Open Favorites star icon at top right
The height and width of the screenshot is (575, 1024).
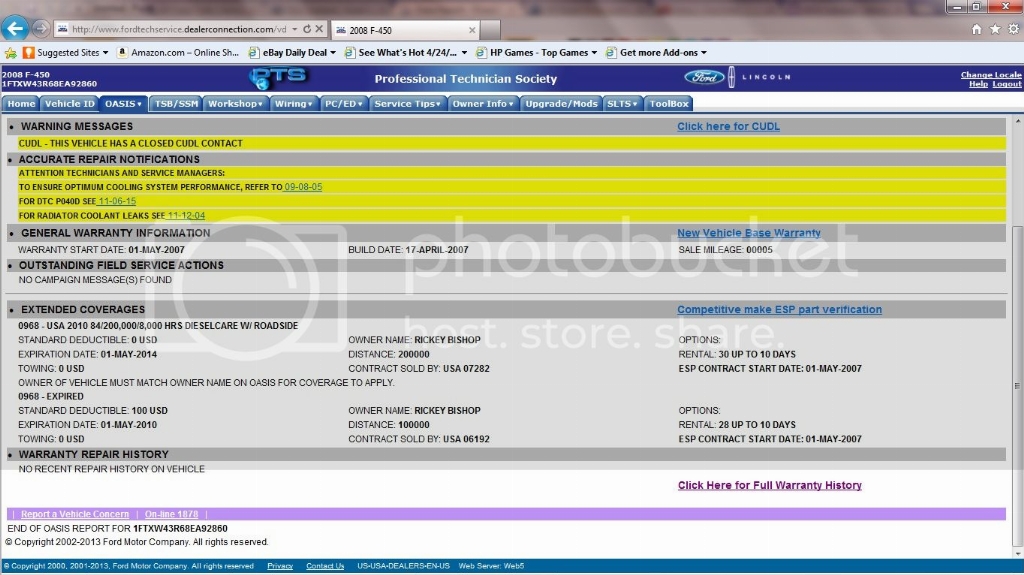(995, 29)
